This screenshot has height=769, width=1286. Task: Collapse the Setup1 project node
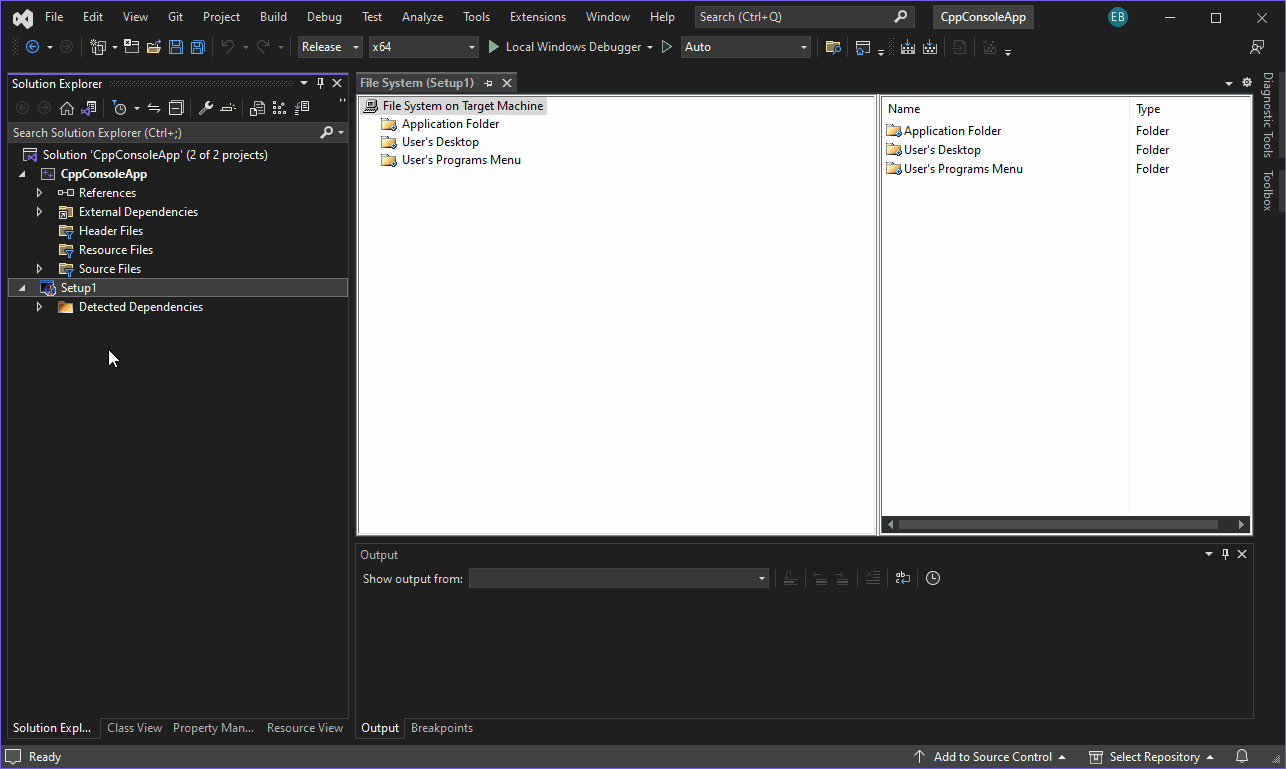point(23,288)
